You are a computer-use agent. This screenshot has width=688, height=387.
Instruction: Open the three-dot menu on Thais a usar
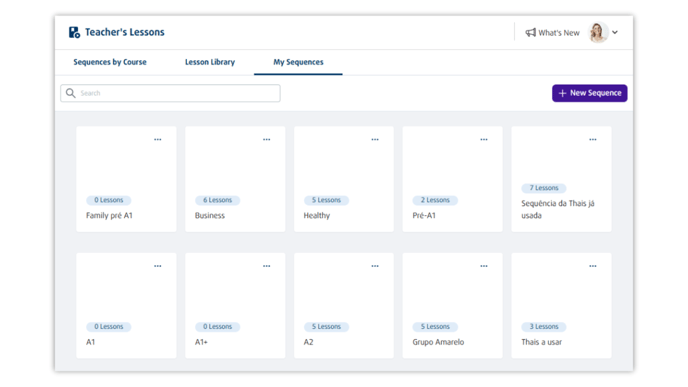[x=592, y=266]
